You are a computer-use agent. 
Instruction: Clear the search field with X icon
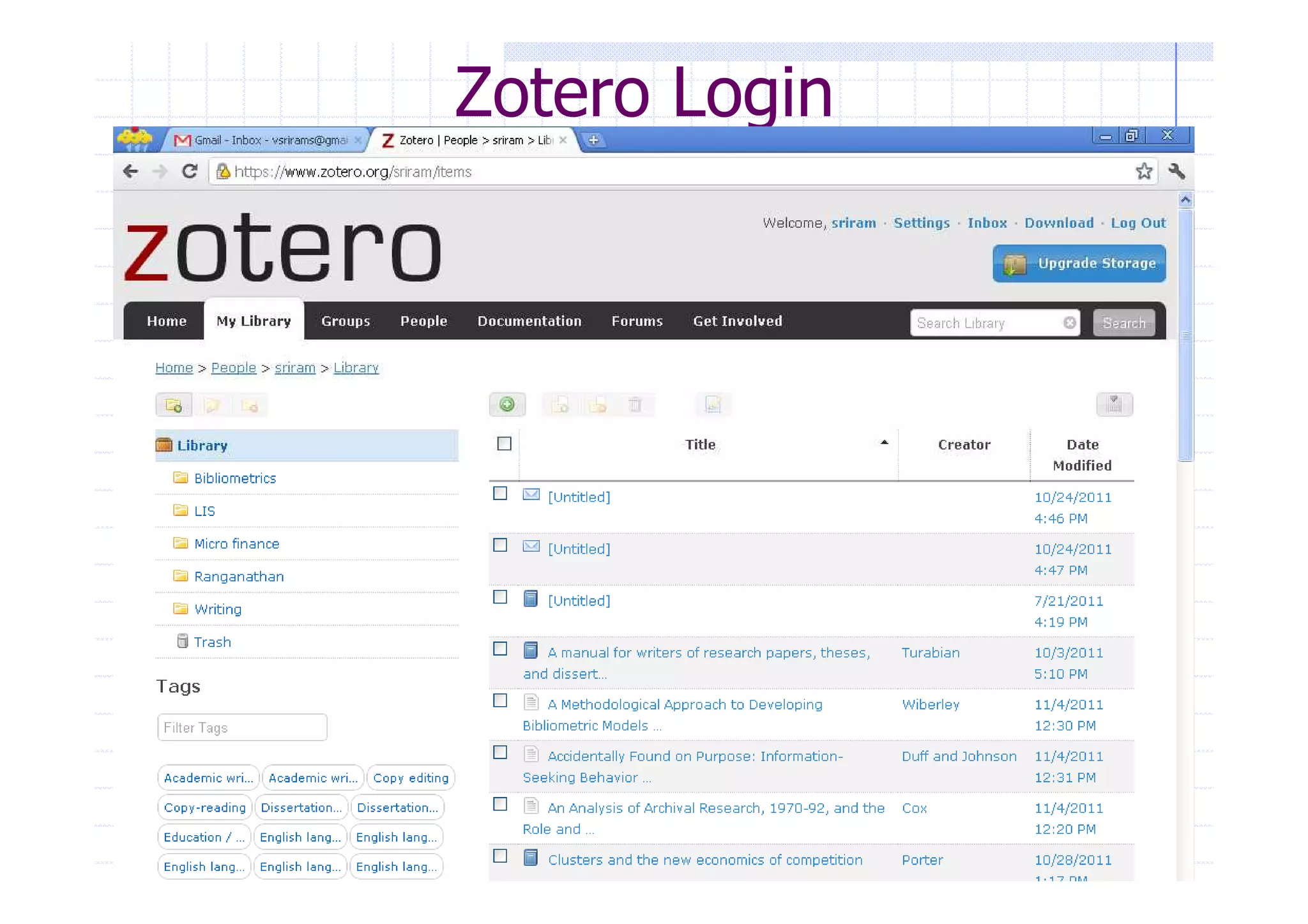pos(1069,322)
